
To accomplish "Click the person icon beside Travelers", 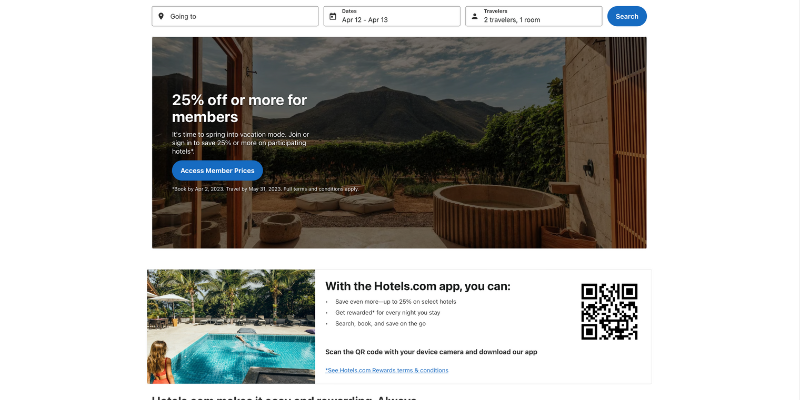I will pyautogui.click(x=474, y=16).
